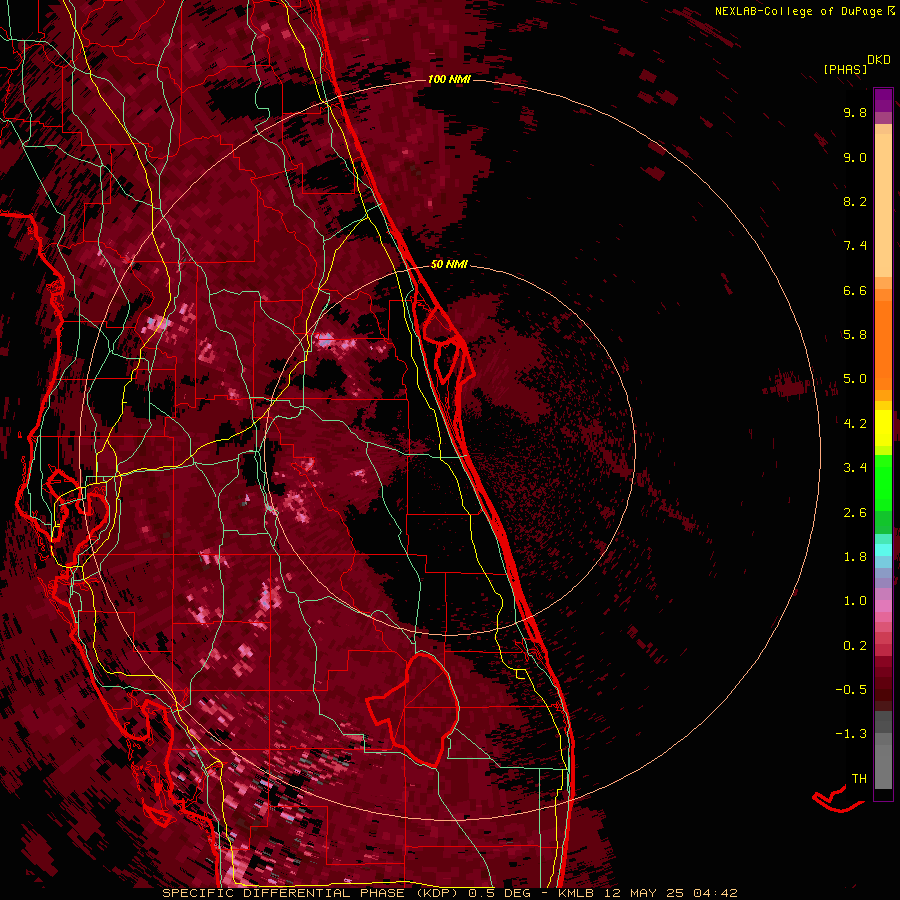Pick the yellow segment of the color bar
This screenshot has height=900, width=900.
pos(883,428)
